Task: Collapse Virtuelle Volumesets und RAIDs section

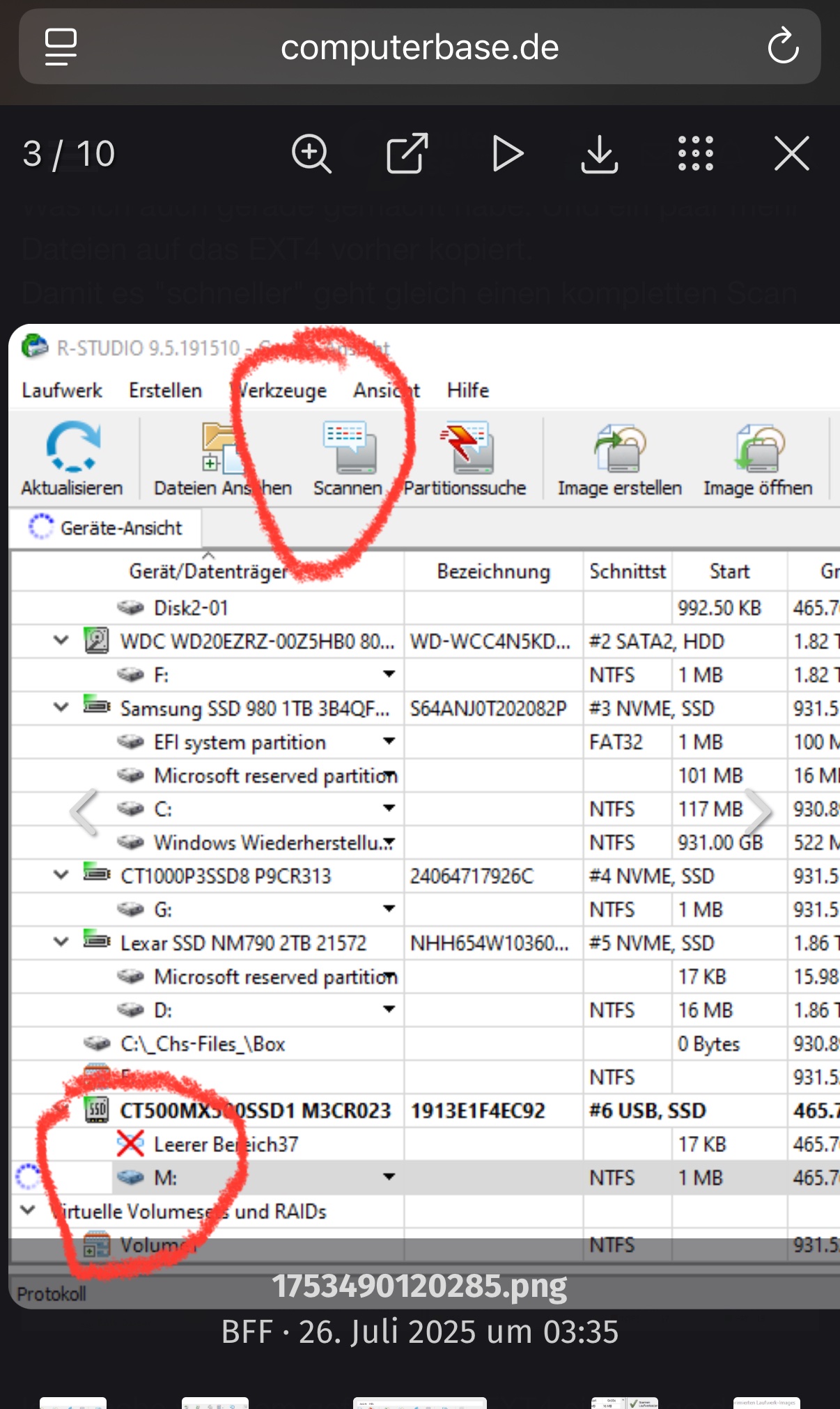Action: (x=28, y=1210)
